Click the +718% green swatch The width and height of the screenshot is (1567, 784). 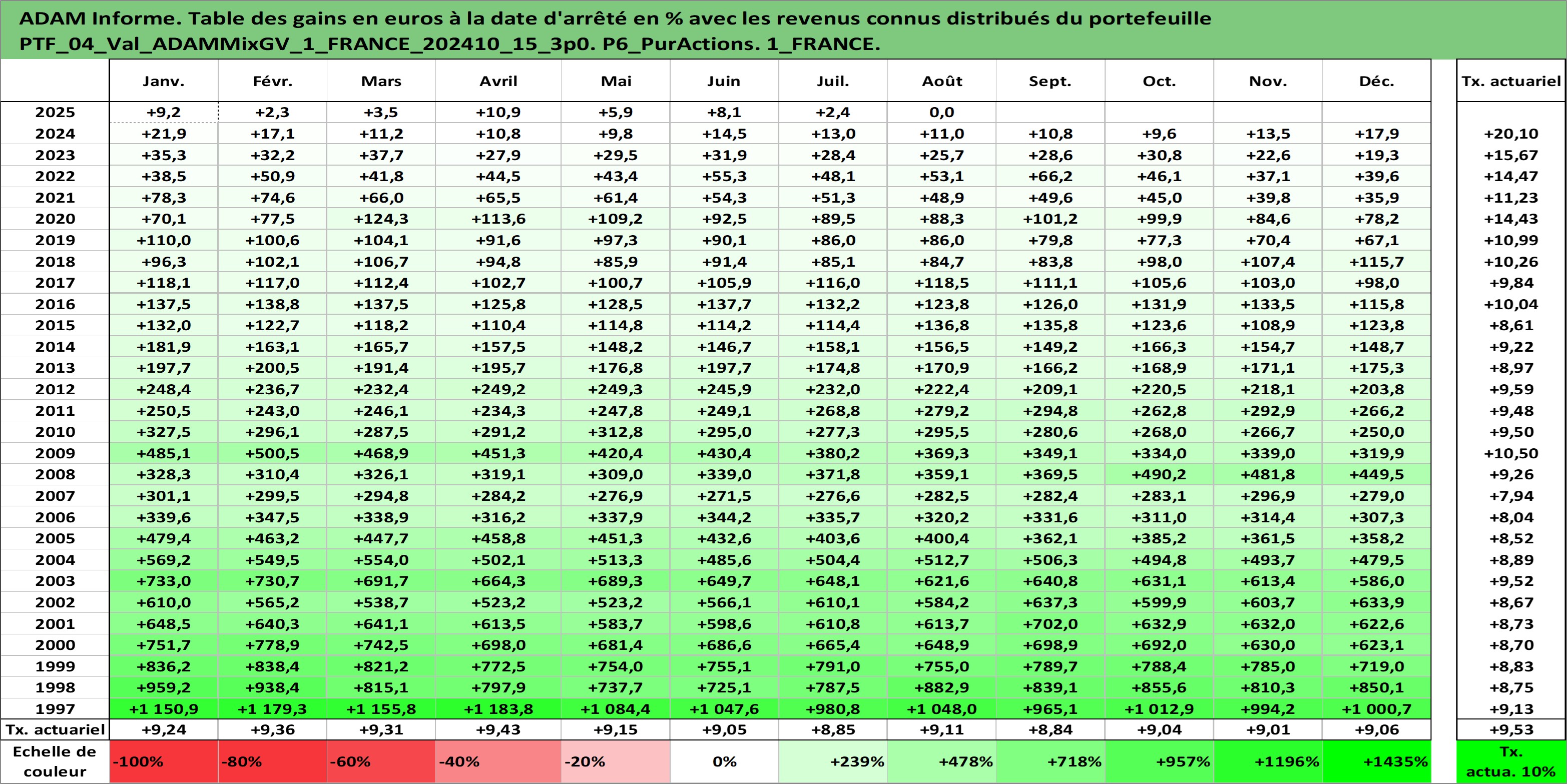1051,761
